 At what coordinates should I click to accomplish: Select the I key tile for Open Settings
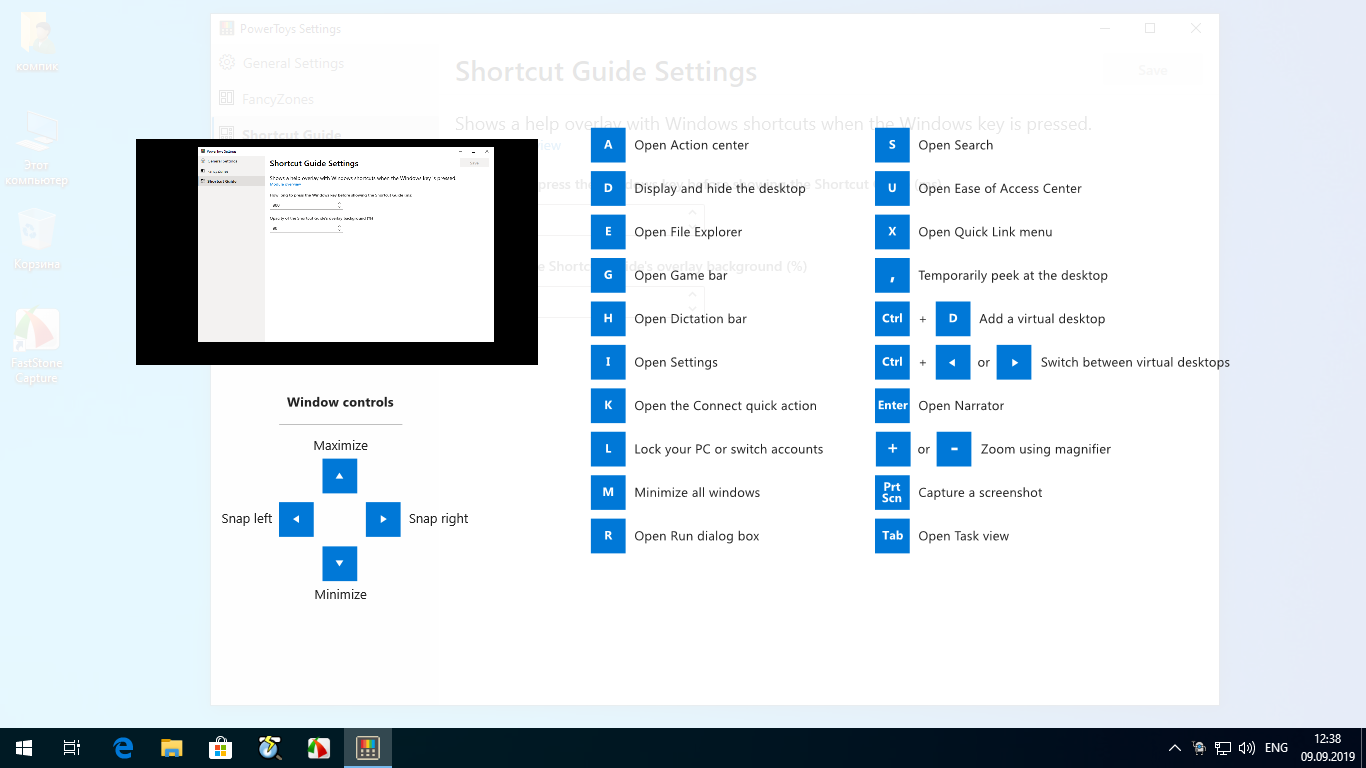click(x=608, y=362)
